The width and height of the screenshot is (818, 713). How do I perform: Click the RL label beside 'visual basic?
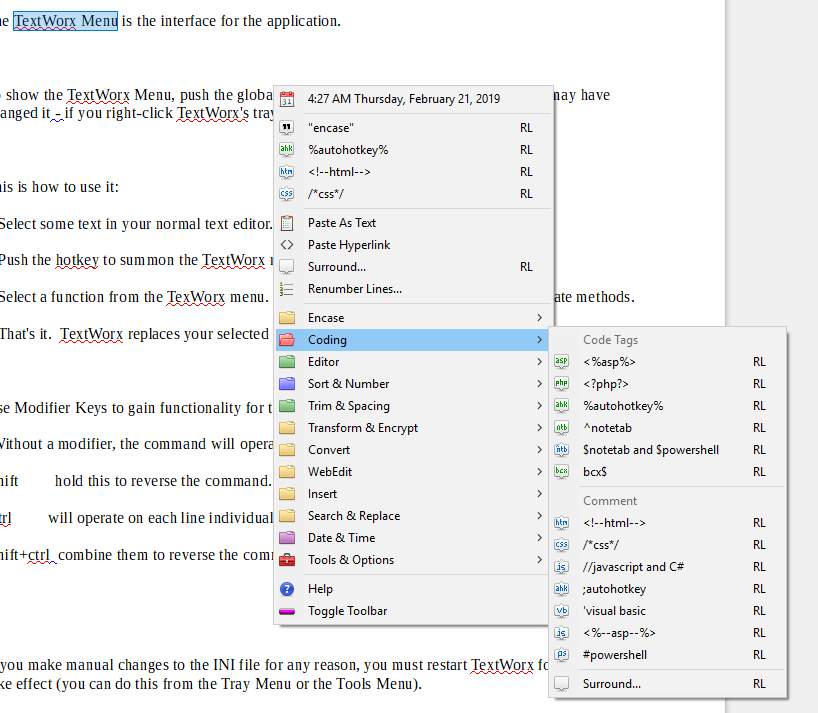[759, 611]
